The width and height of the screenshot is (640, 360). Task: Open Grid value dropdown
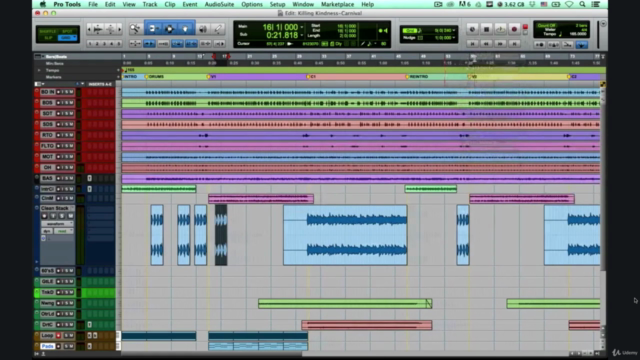454,30
